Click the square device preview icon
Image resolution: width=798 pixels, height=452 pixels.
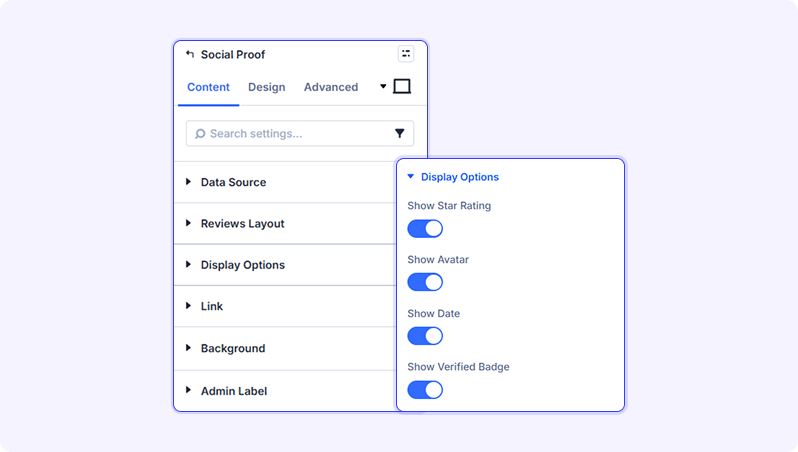point(402,87)
